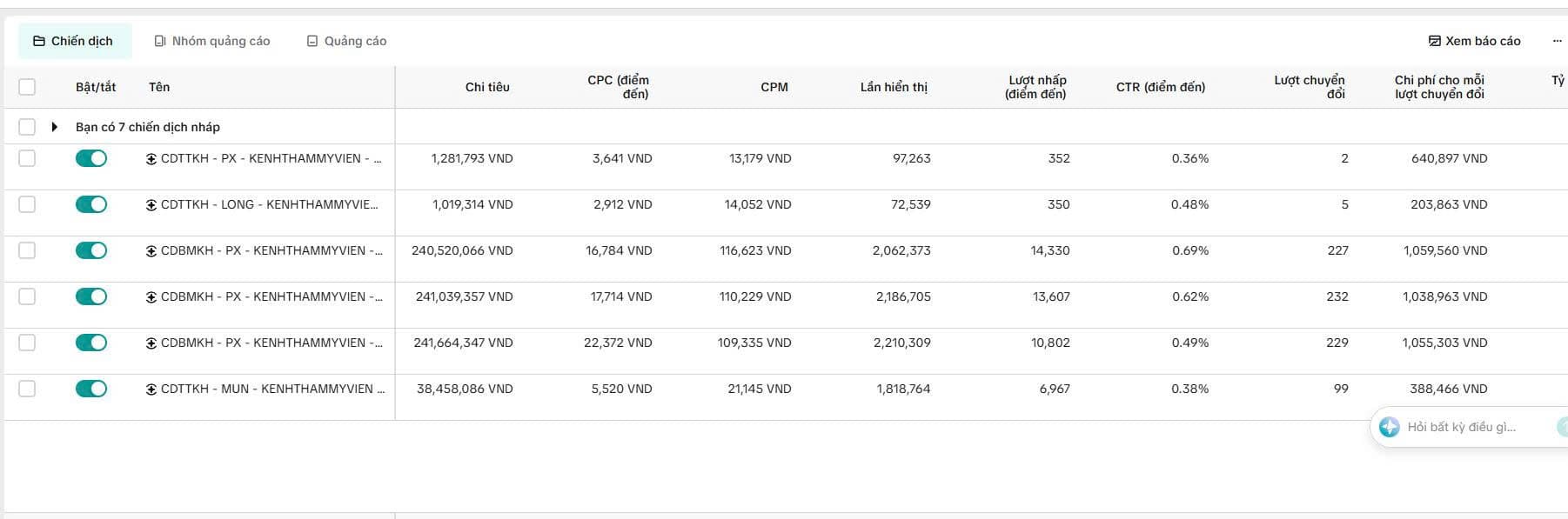Click campaign icon beside CDTTKH - MUN row

coord(151,389)
